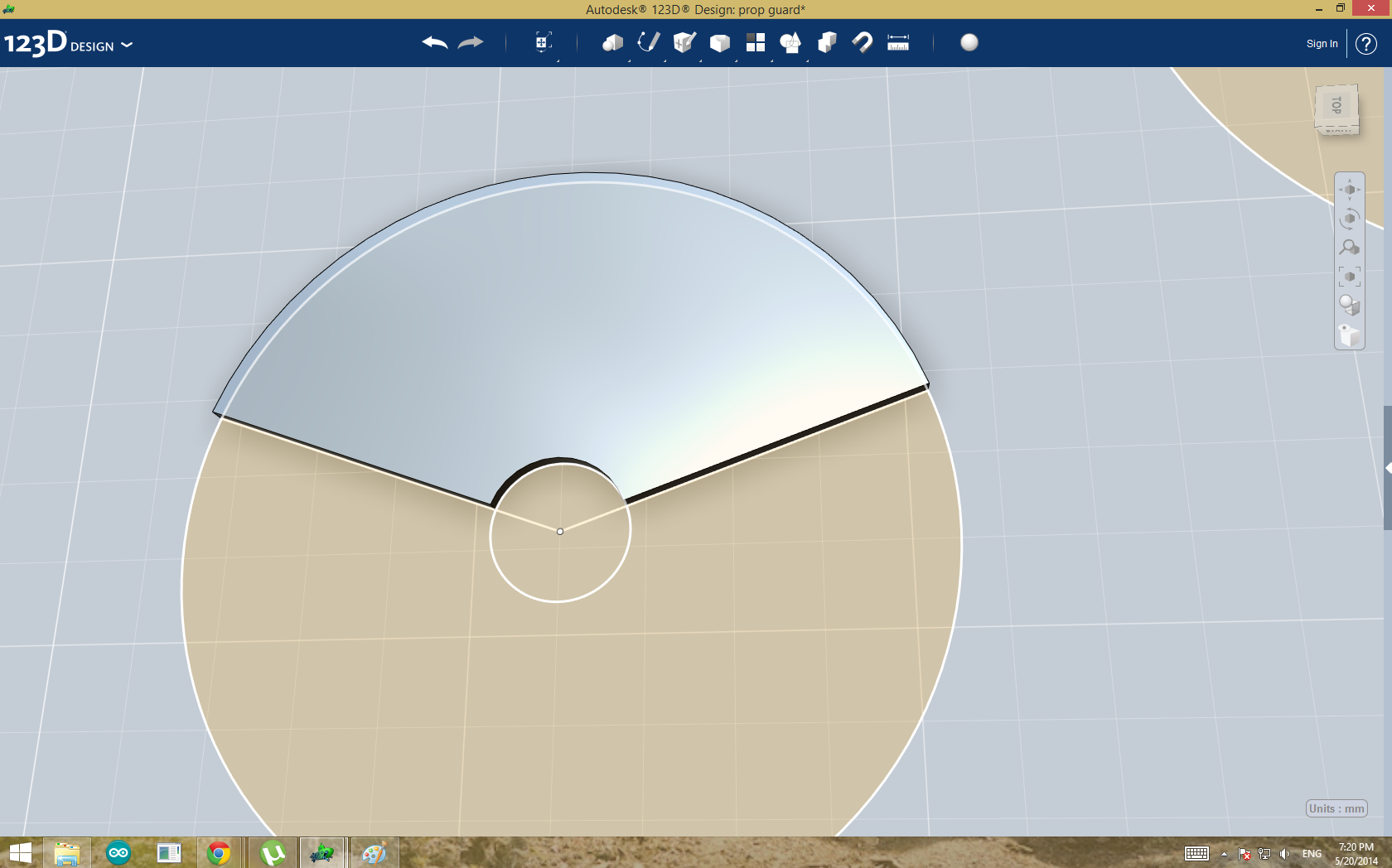1392x868 pixels.
Task: Show hidden system tray icons
Action: (1224, 854)
